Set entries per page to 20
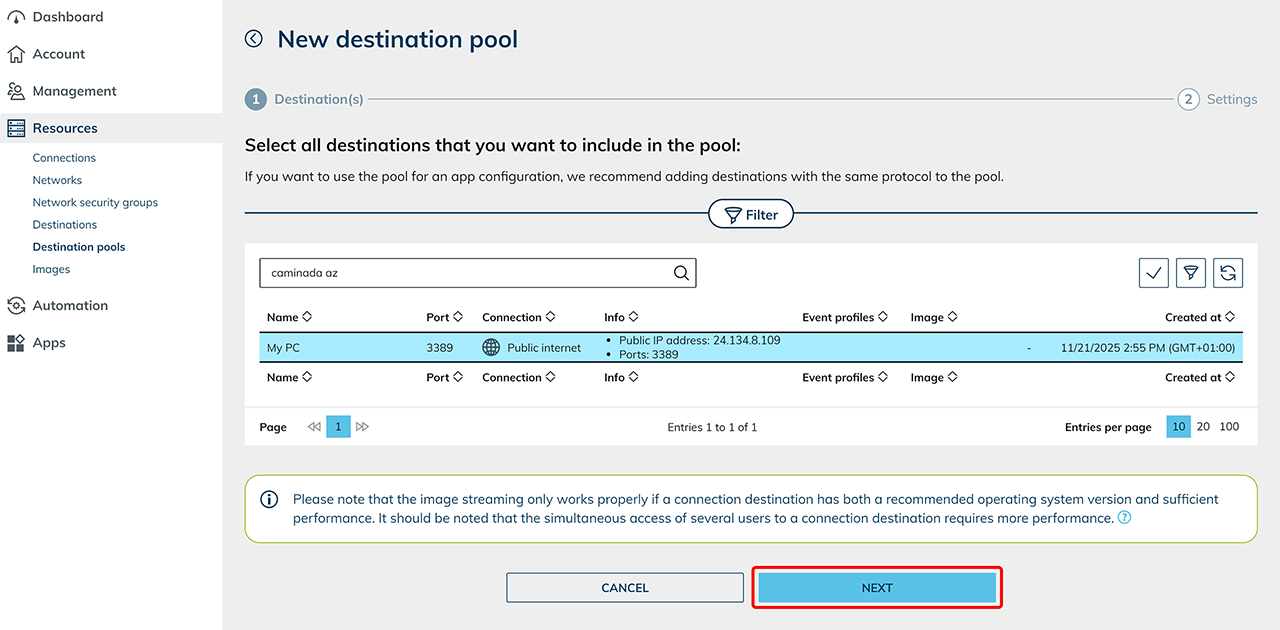 pos(1203,427)
